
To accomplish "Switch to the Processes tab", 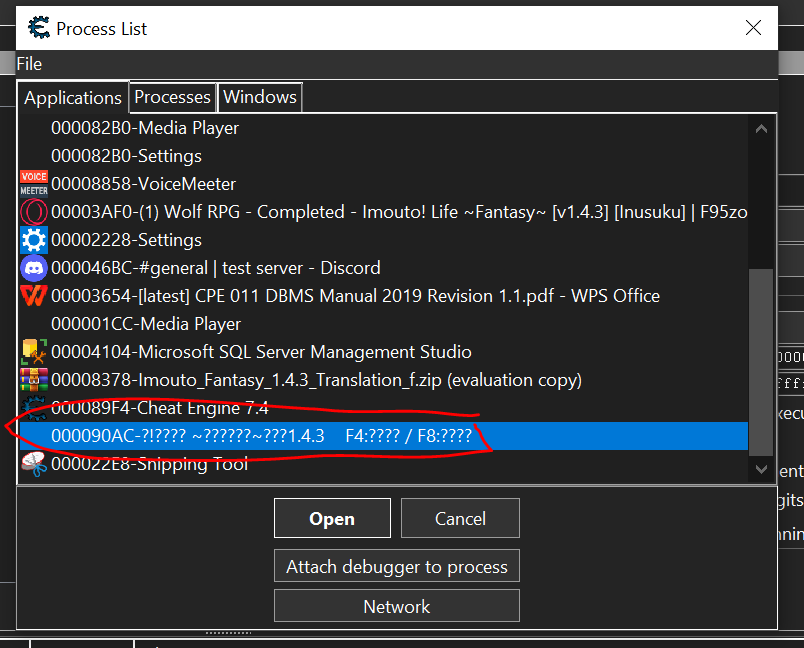I will pyautogui.click(x=172, y=97).
